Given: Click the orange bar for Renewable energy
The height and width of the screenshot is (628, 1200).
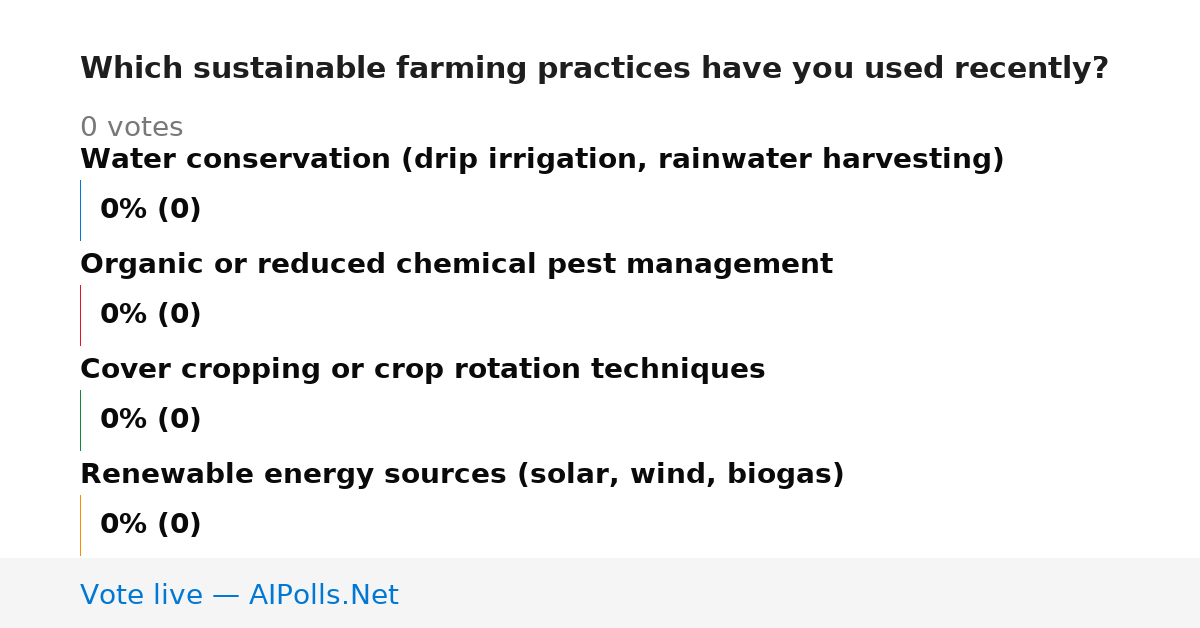Looking at the screenshot, I should (80, 525).
